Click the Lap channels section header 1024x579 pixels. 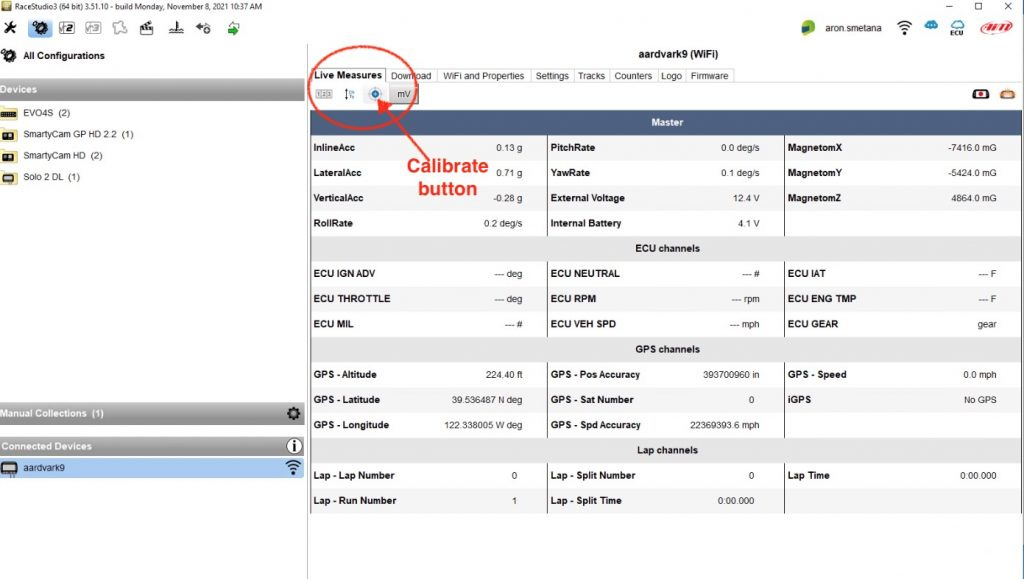[666, 450]
